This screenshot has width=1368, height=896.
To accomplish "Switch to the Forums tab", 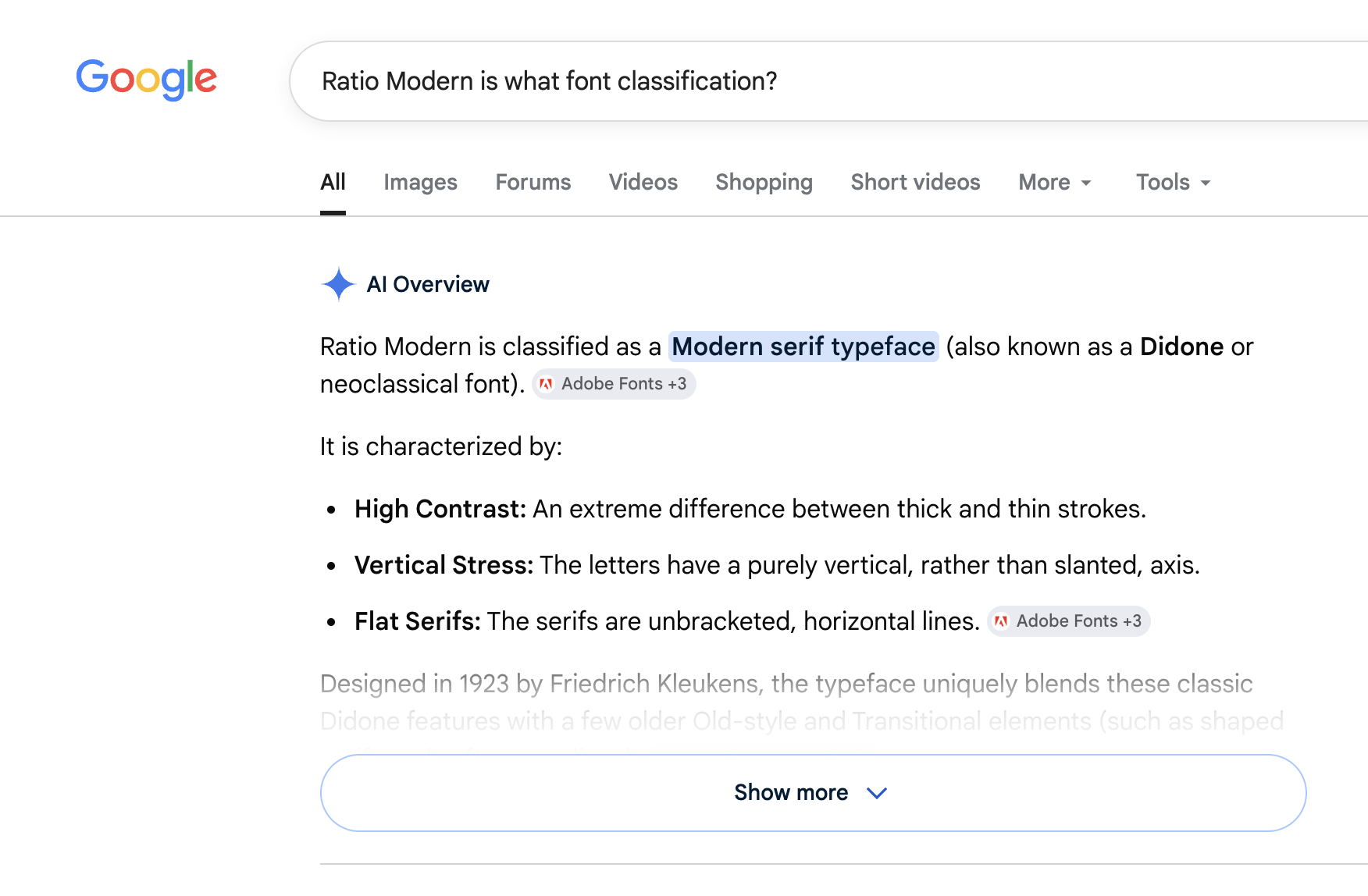I will click(x=533, y=183).
